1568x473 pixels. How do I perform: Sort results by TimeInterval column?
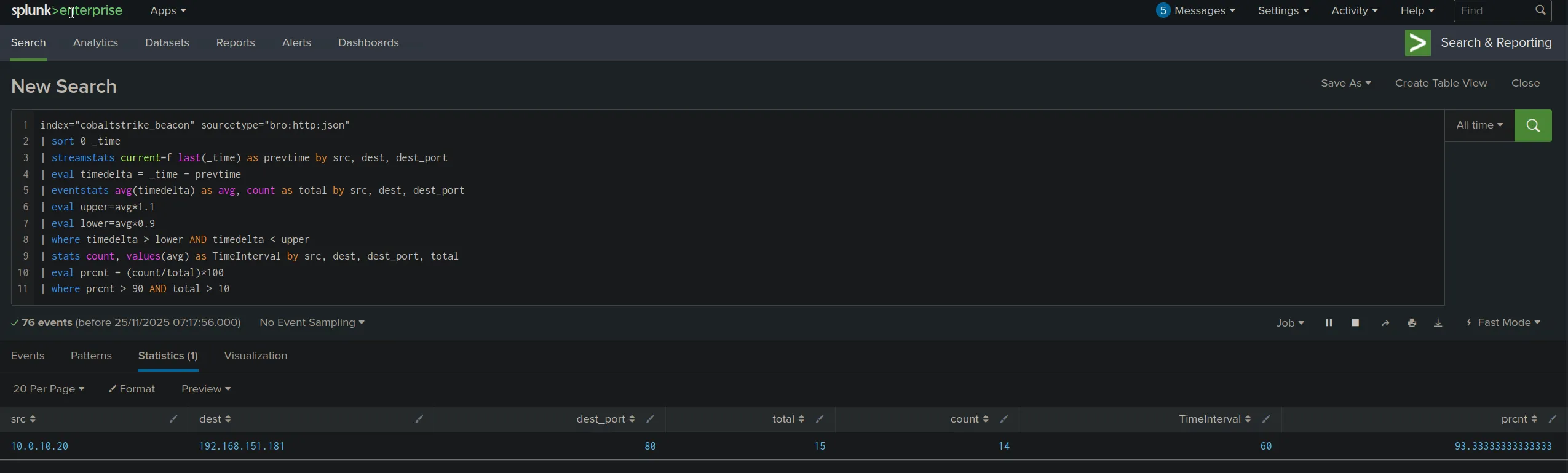pyautogui.click(x=1214, y=419)
